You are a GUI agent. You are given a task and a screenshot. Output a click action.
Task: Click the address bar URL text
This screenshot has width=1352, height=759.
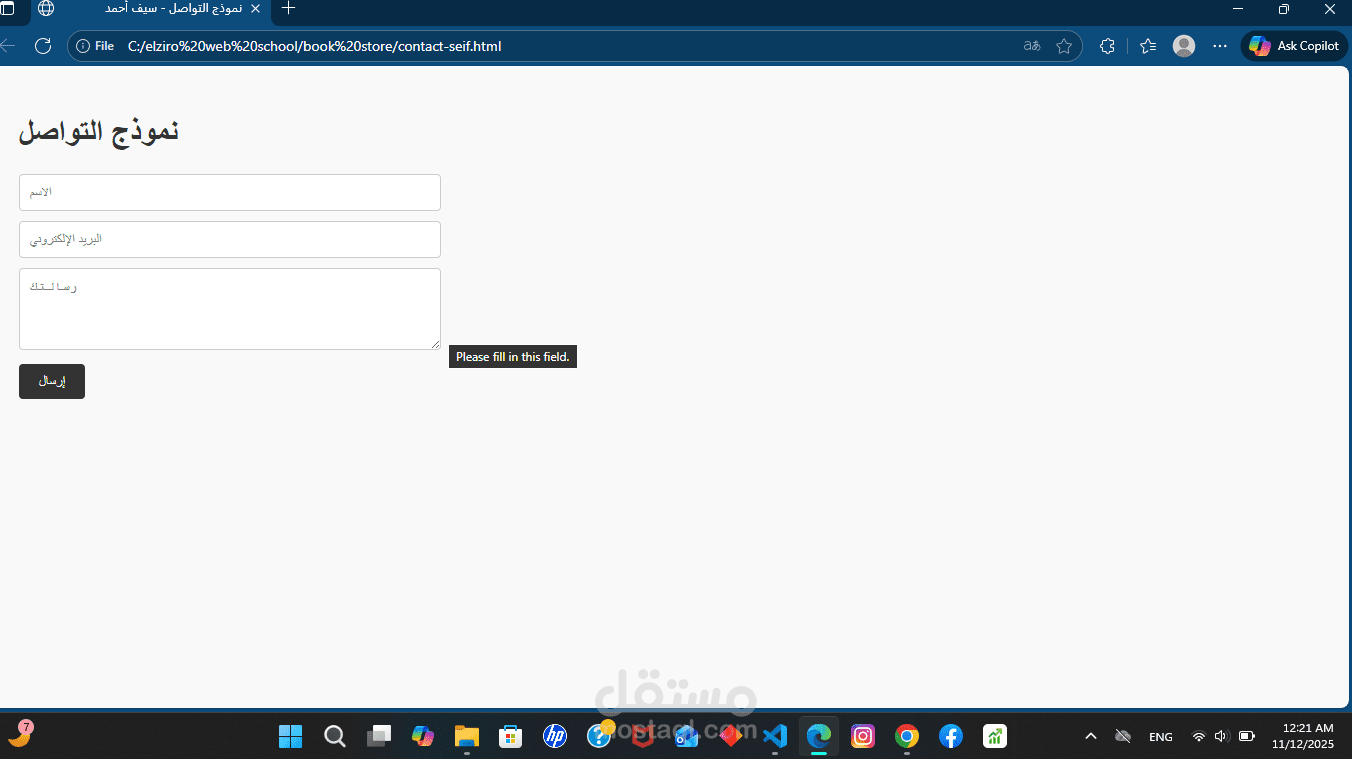tap(314, 46)
